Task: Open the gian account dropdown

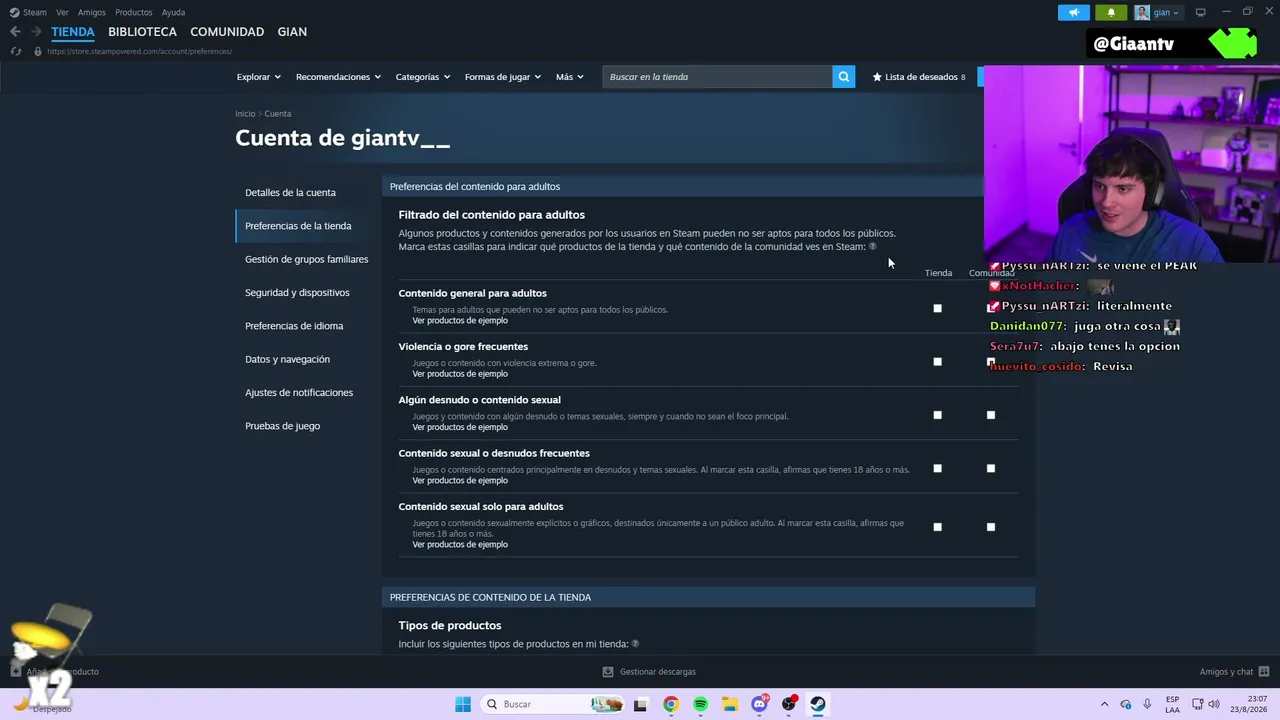Action: coord(1166,13)
